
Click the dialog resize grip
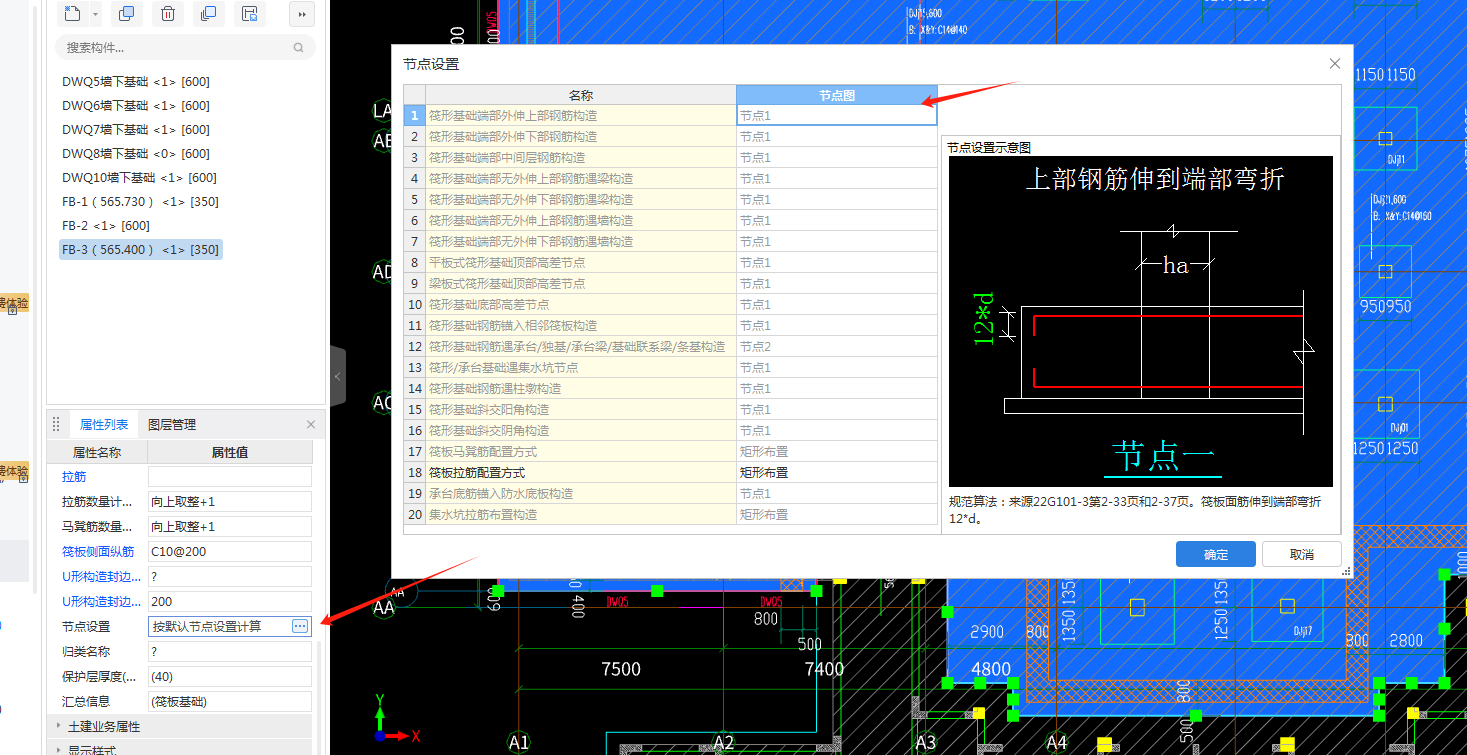coord(1346,572)
